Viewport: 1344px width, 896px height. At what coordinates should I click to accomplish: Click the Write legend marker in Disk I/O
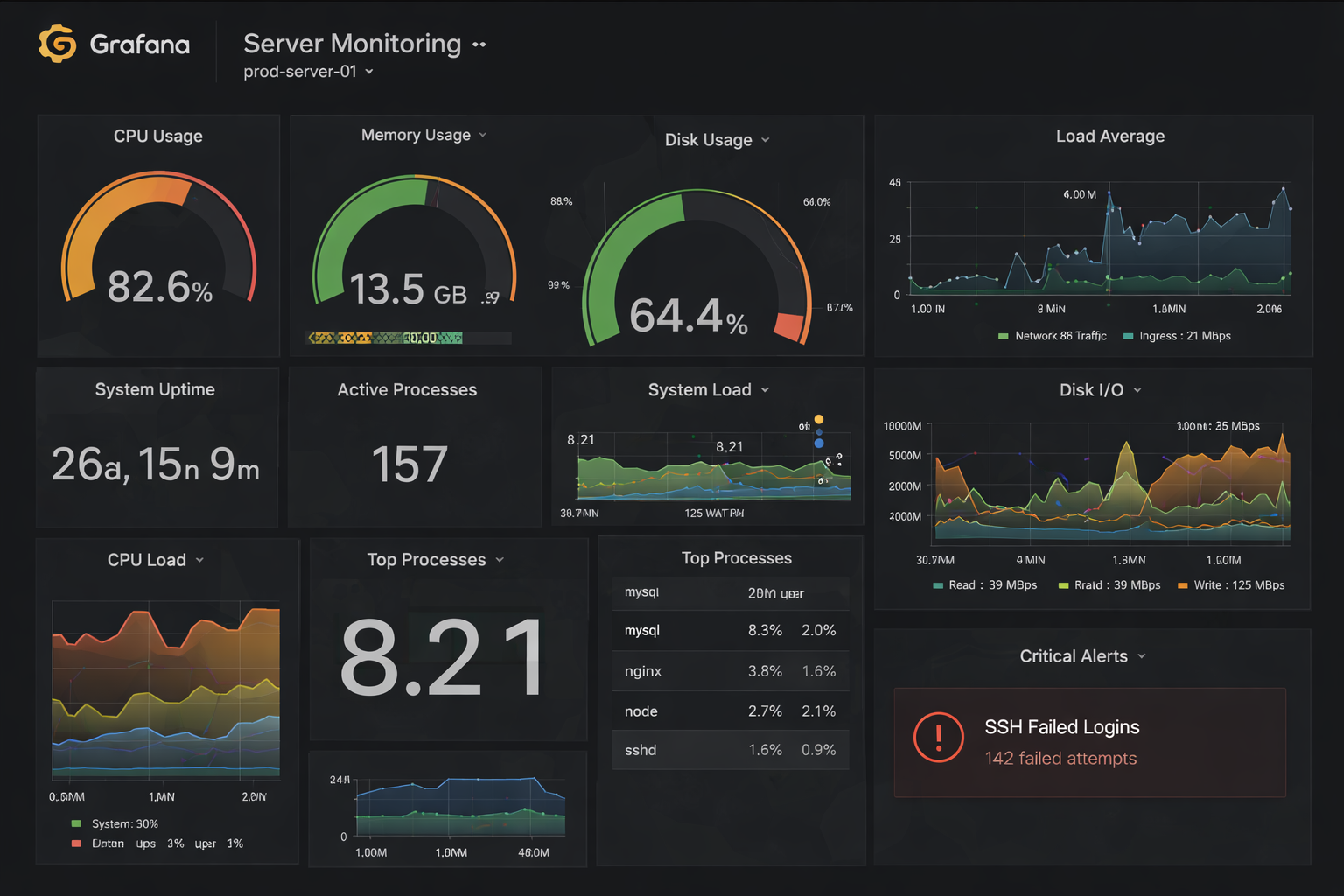(x=1184, y=585)
